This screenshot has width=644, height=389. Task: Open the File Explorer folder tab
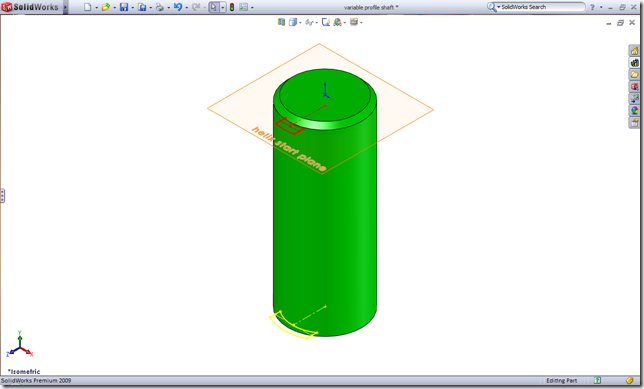(634, 74)
